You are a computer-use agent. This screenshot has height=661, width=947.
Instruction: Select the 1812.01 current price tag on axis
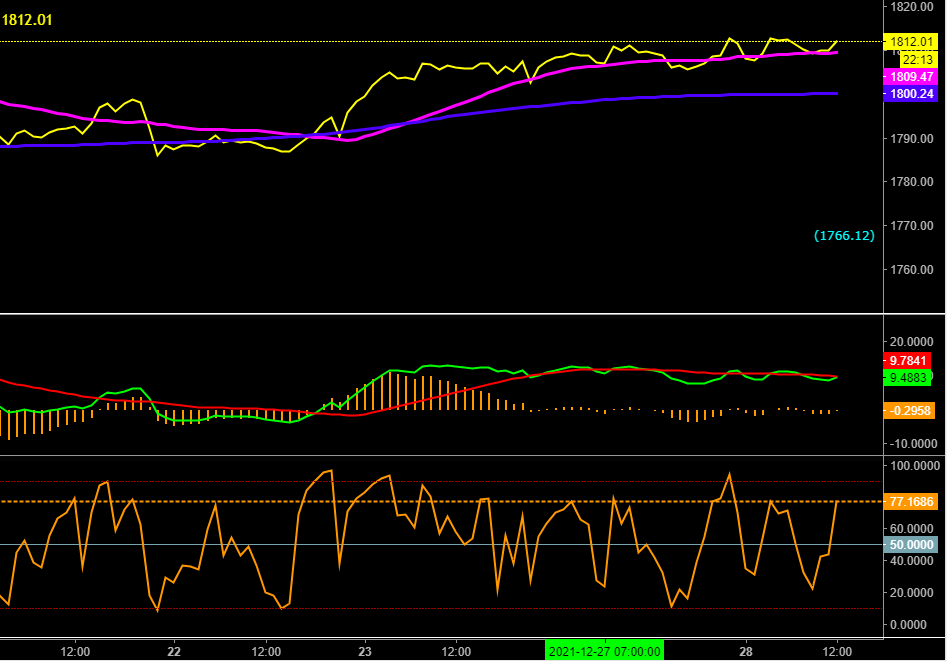tap(910, 42)
